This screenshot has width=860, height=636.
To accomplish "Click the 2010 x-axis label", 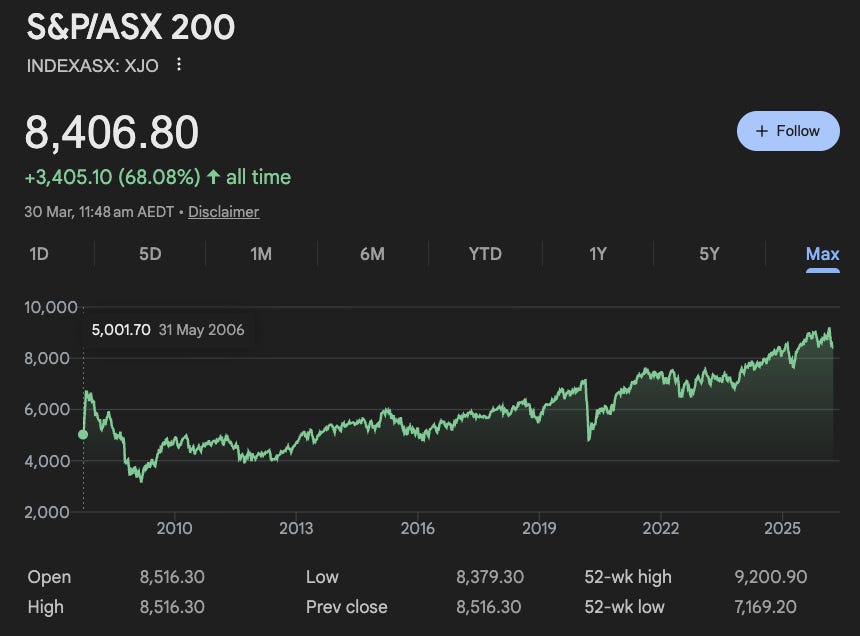I will click(174, 528).
